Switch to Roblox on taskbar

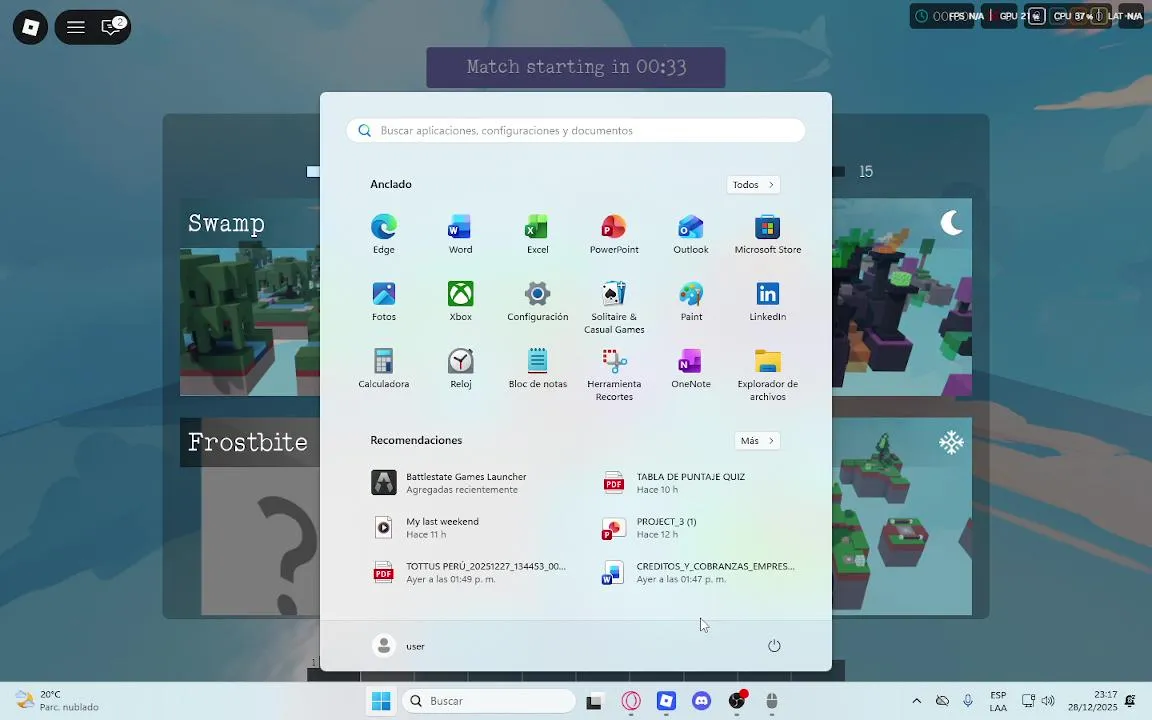[666, 701]
